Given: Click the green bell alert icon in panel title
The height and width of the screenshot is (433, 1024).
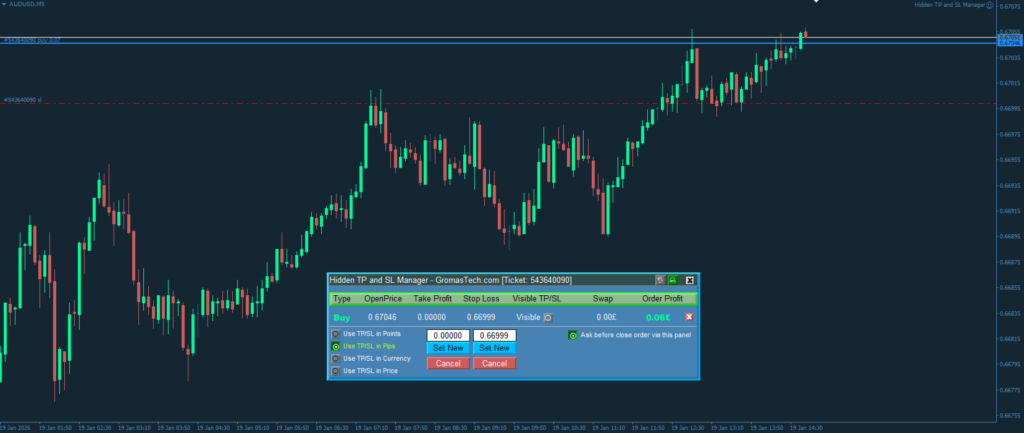Looking at the screenshot, I should (673, 280).
